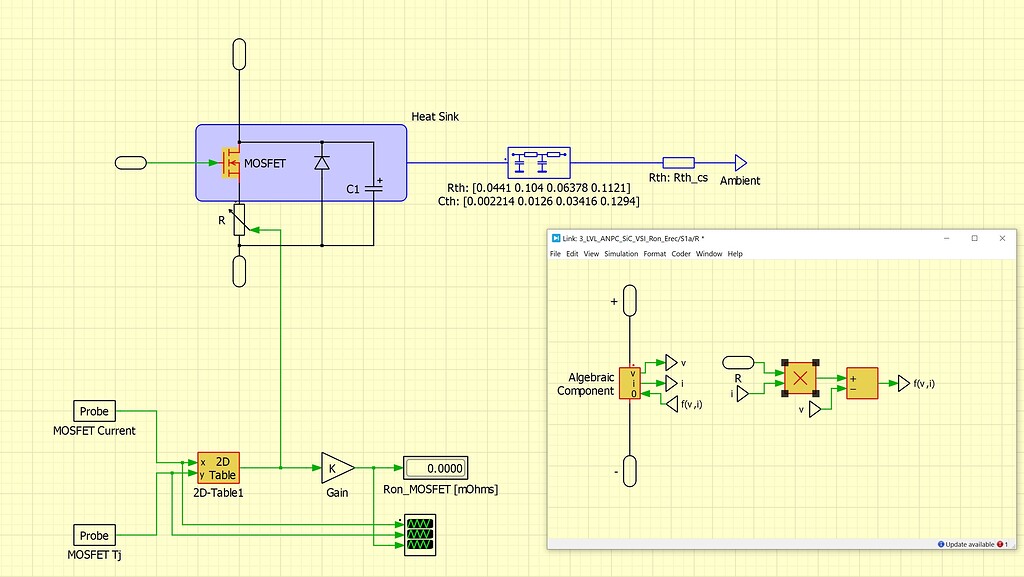The image size is (1024, 577).
Task: Click the Algebraic Component block
Action: (x=631, y=383)
